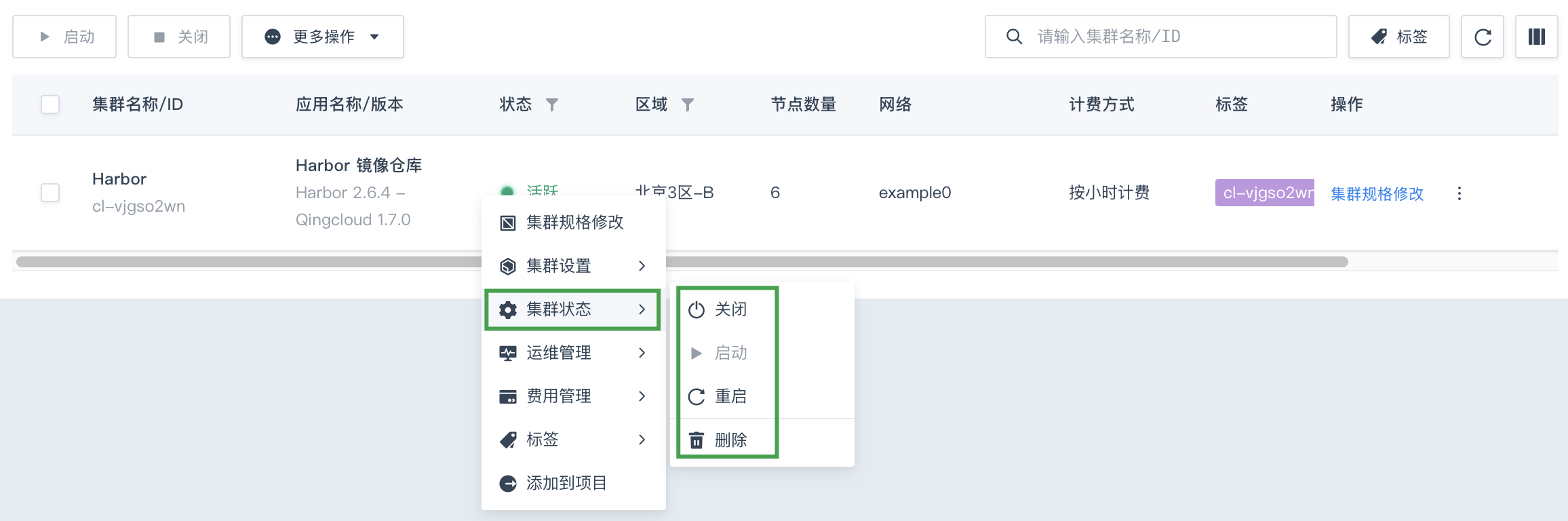Image resolution: width=1568 pixels, height=521 pixels.
Task: Click the chevron arrow beside 费用管理
Action: [642, 396]
